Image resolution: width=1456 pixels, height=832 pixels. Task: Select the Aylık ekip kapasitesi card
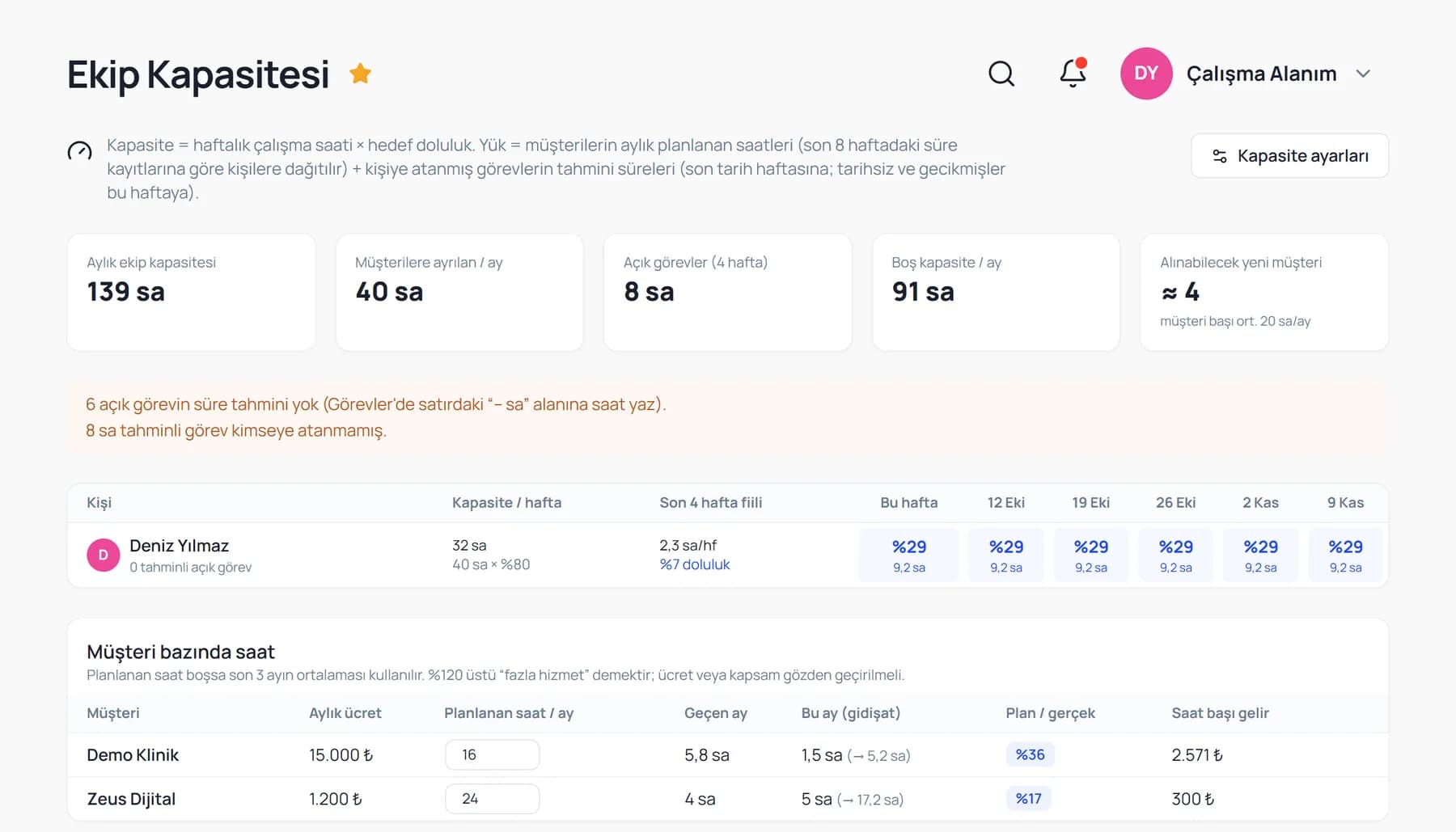(x=191, y=292)
